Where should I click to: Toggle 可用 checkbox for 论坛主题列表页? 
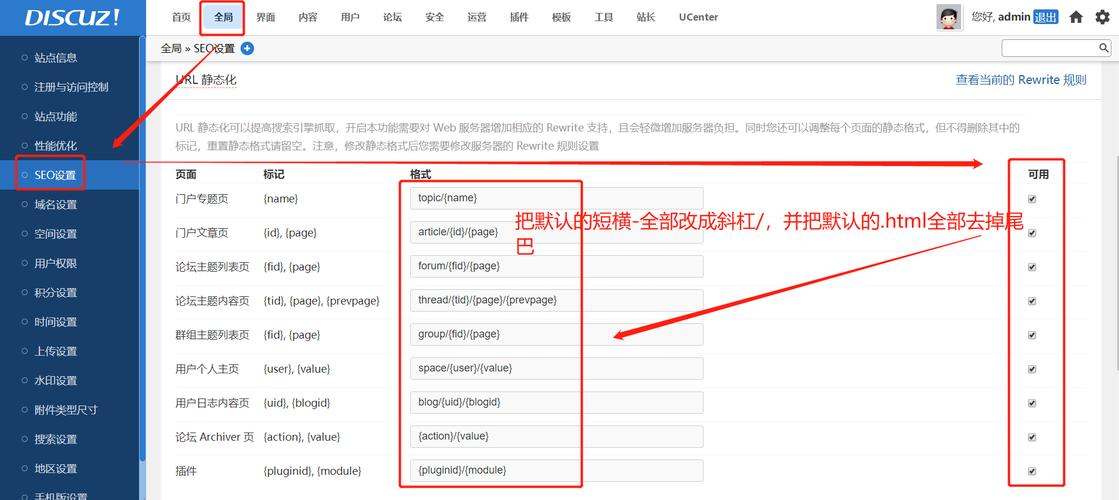tap(1032, 267)
